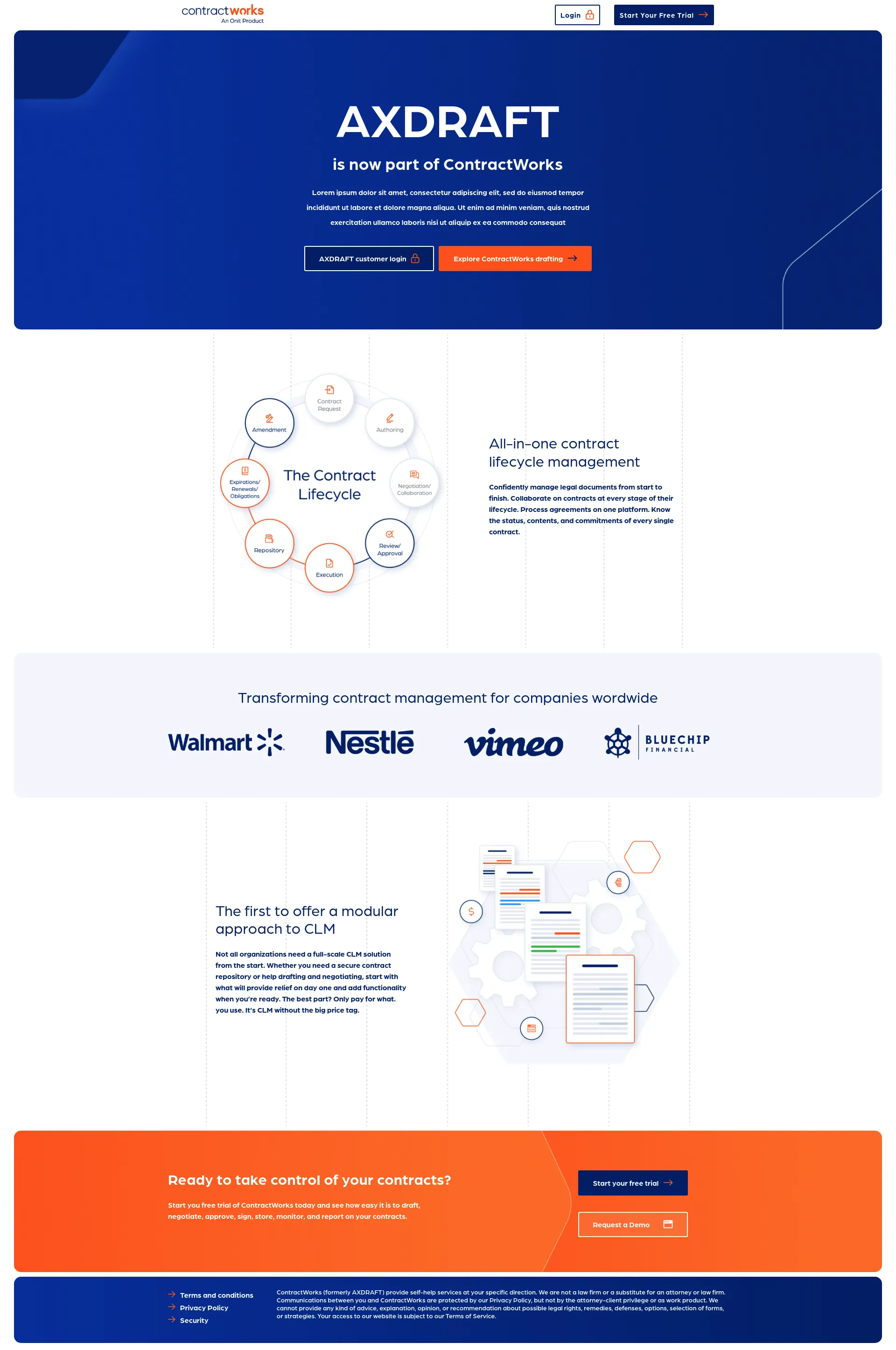Click the Login lock icon in top navigation
The width and height of the screenshot is (896, 1350).
pyautogui.click(x=591, y=15)
